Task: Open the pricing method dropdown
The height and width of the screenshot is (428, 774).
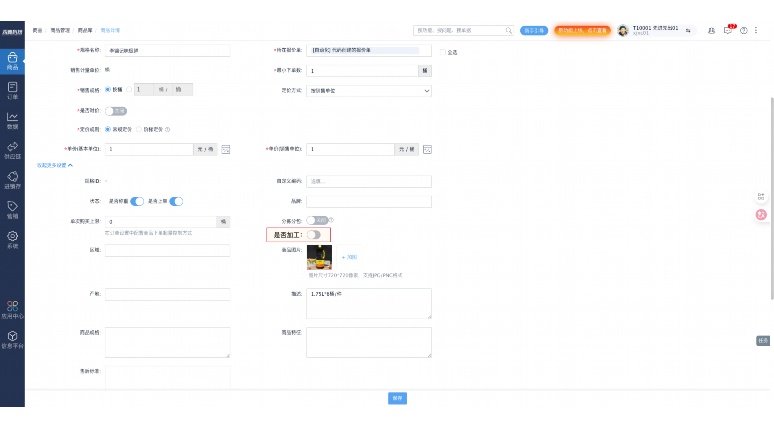Action: coord(369,91)
